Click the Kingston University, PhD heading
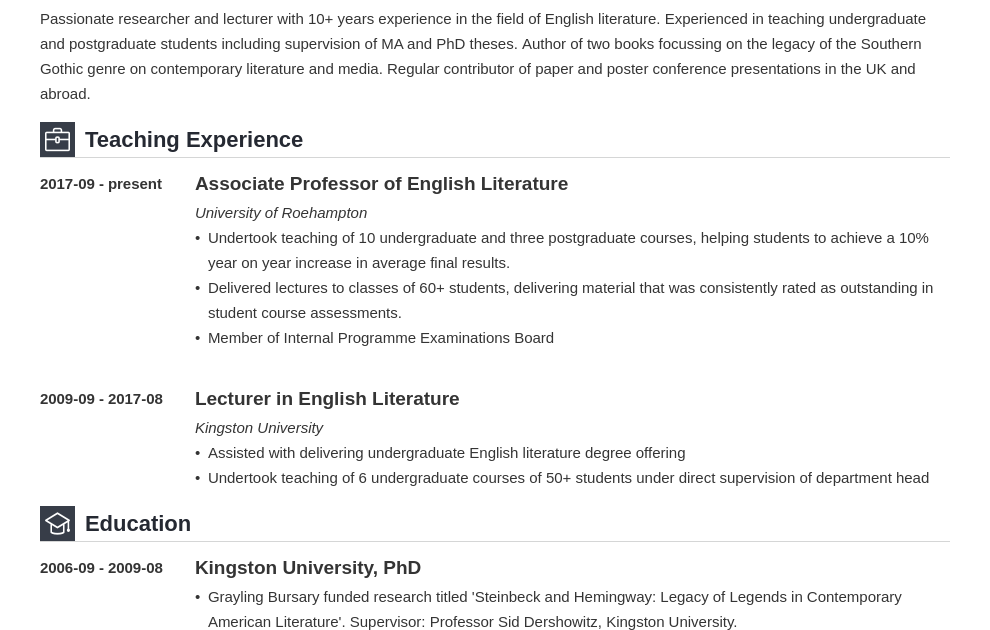This screenshot has height=630, width=990. click(308, 568)
